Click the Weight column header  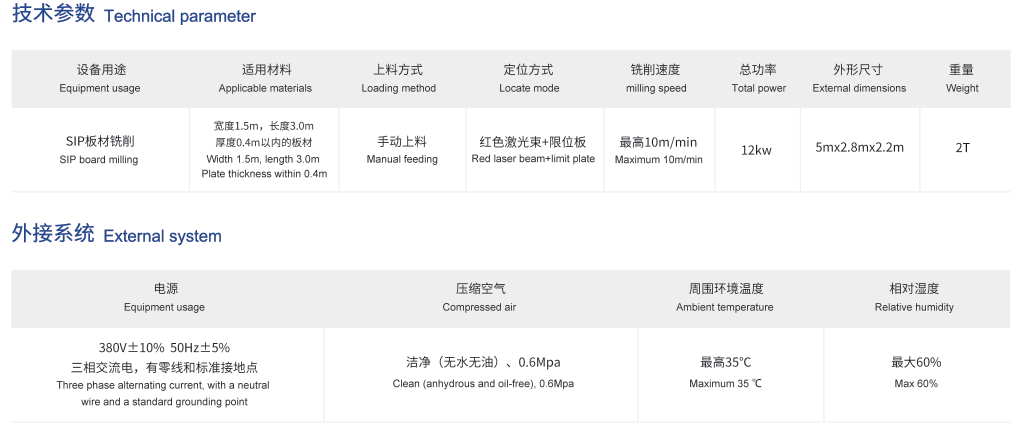pyautogui.click(x=961, y=78)
